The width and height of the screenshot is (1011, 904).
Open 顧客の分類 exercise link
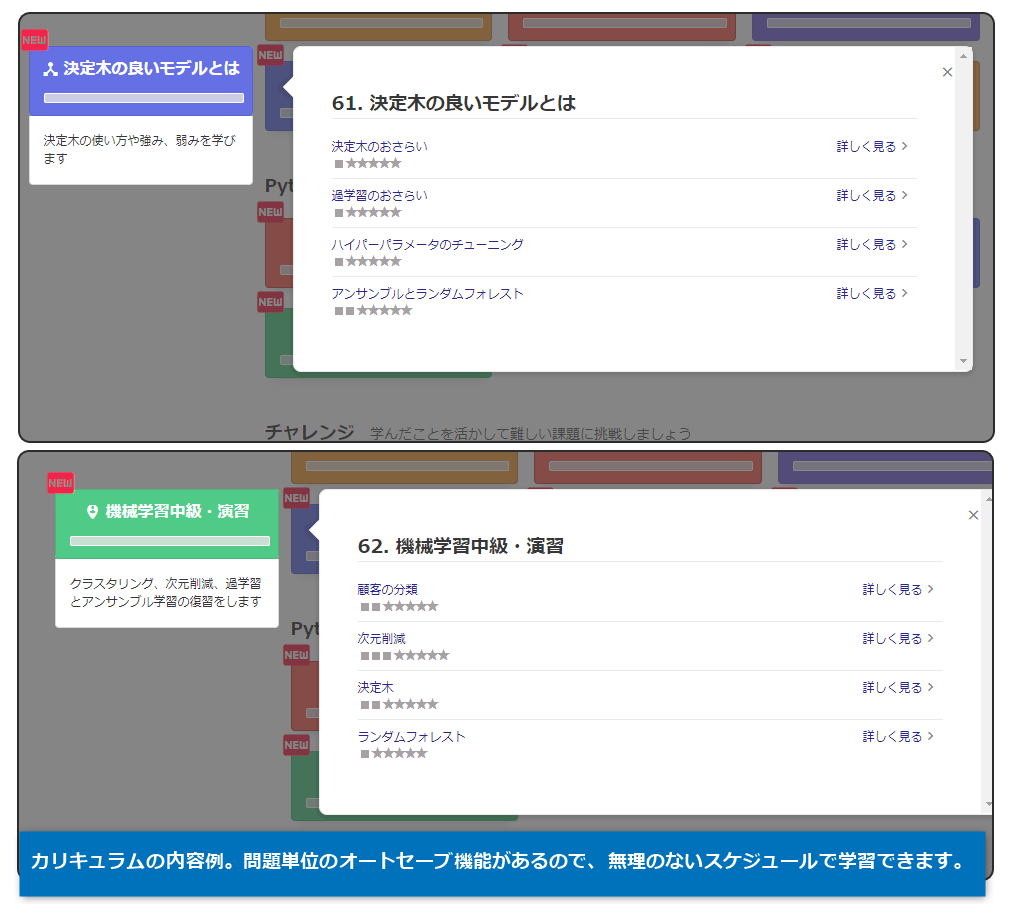(x=388, y=589)
